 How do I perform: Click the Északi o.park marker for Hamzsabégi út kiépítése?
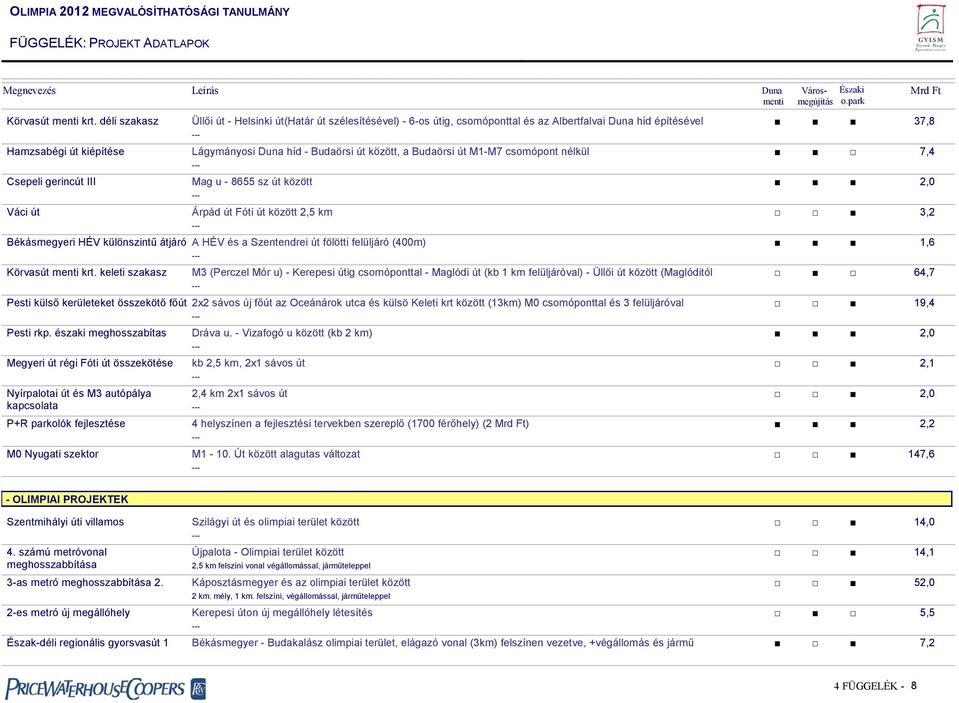point(853,152)
